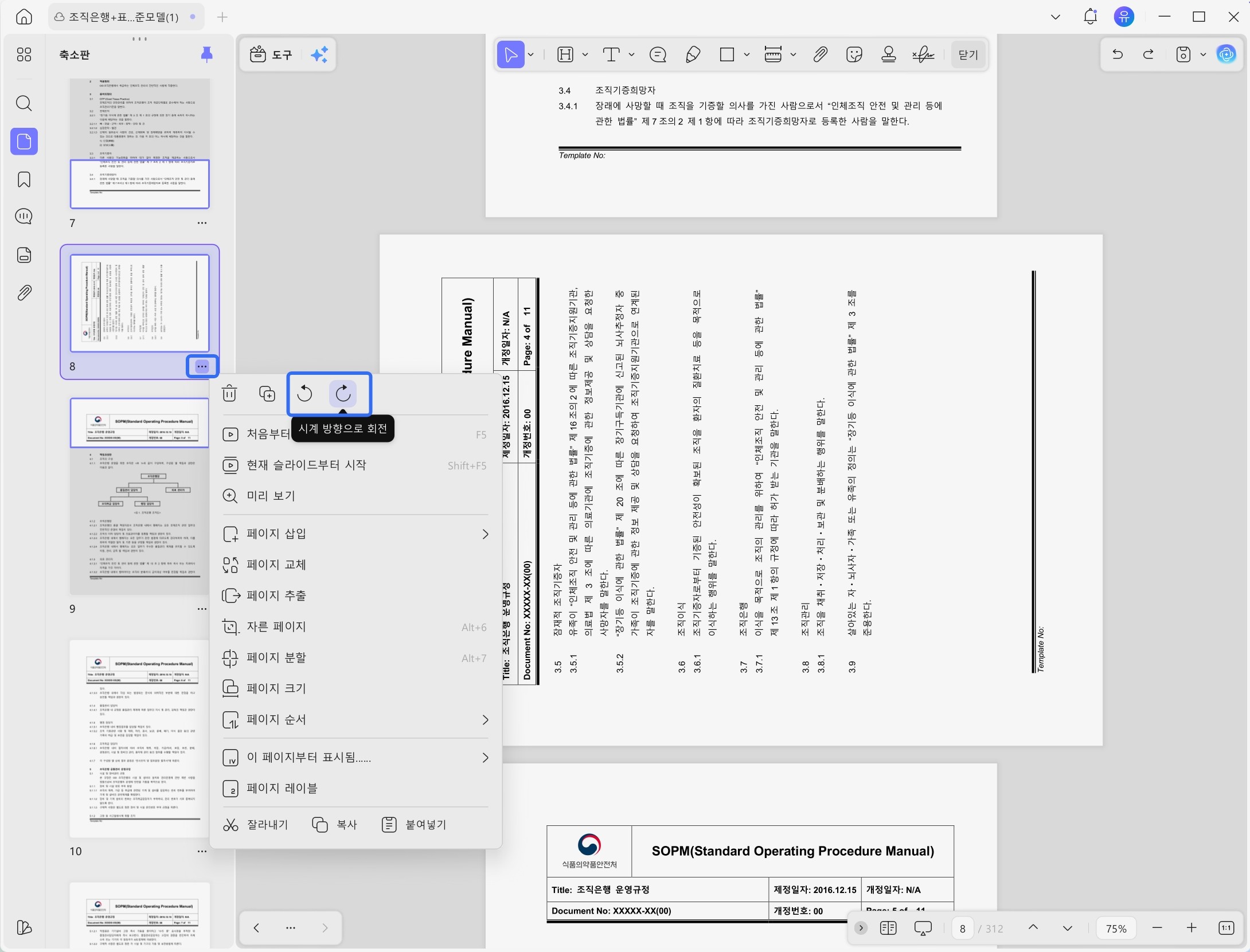Select the text tool in toolbar
The image size is (1250, 952).
point(611,54)
